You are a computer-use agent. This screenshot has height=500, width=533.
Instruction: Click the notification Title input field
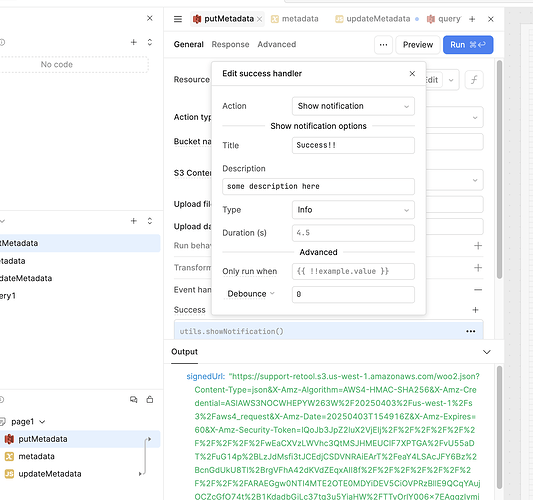click(x=353, y=145)
